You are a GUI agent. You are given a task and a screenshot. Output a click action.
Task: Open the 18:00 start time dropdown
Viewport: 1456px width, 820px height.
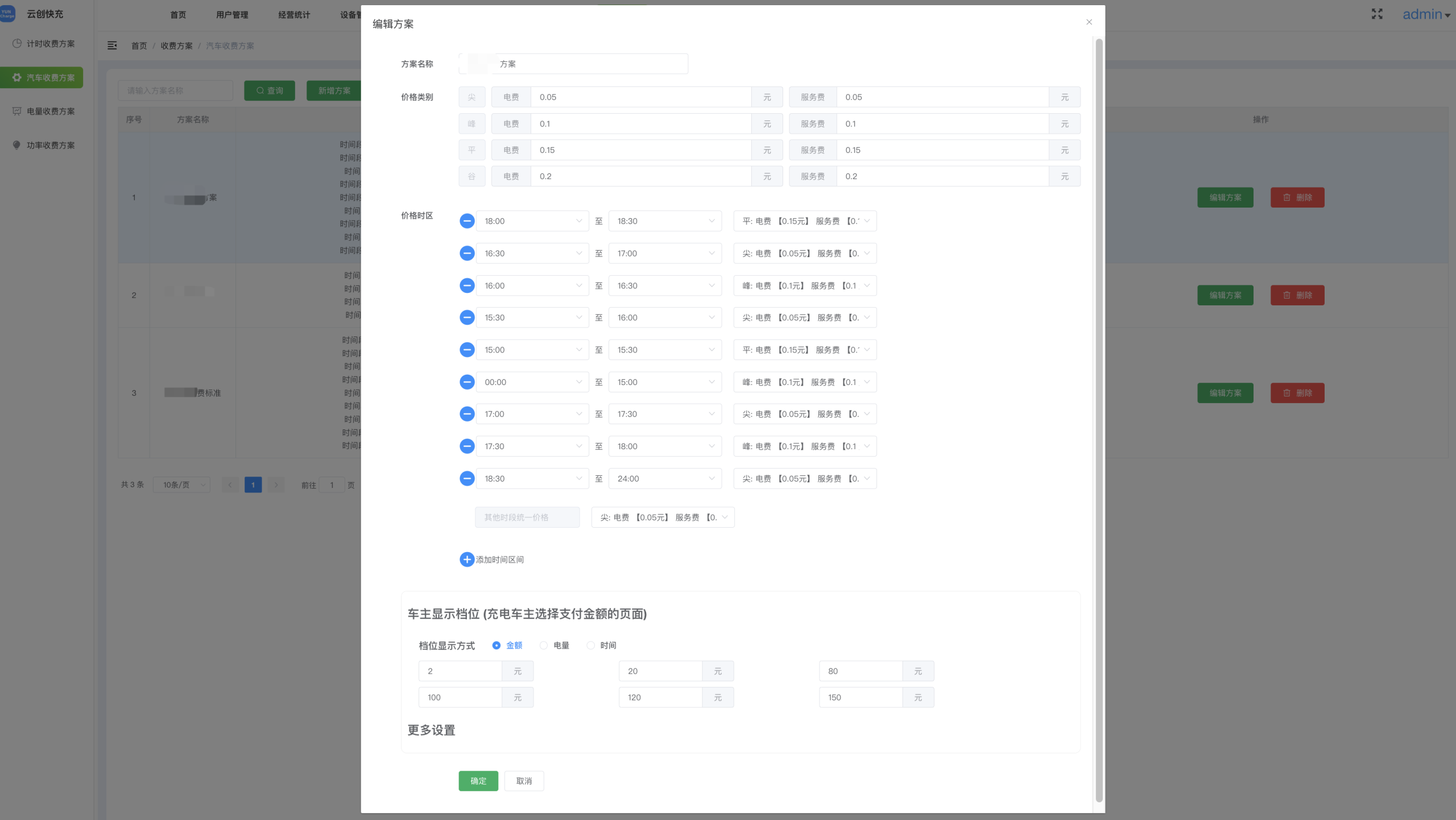[532, 221]
